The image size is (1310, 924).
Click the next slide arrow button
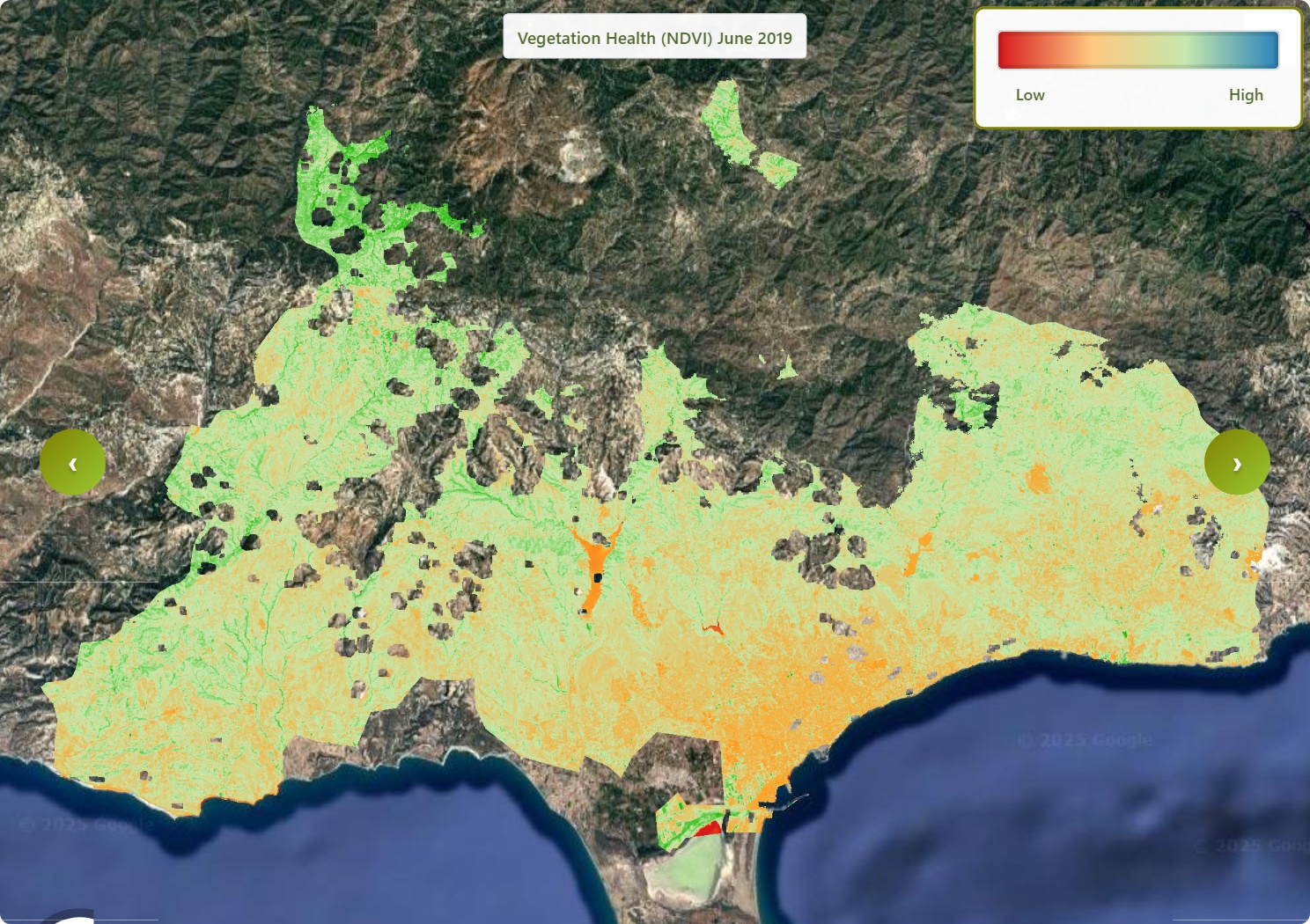click(1237, 462)
